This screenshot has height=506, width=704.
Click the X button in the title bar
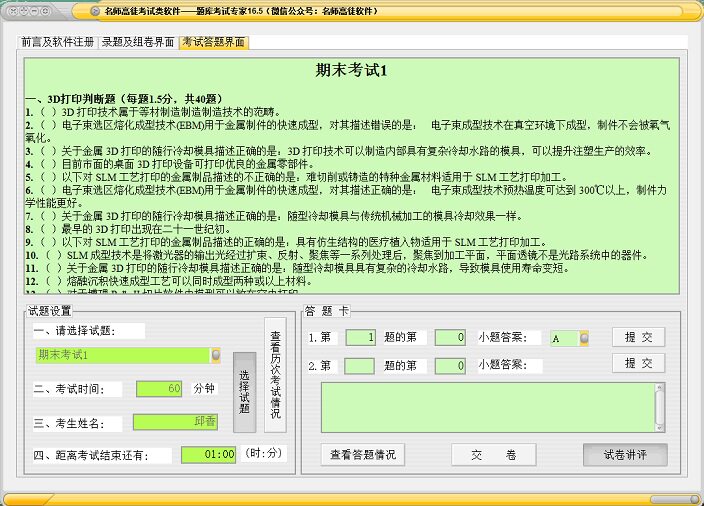(x=13, y=11)
